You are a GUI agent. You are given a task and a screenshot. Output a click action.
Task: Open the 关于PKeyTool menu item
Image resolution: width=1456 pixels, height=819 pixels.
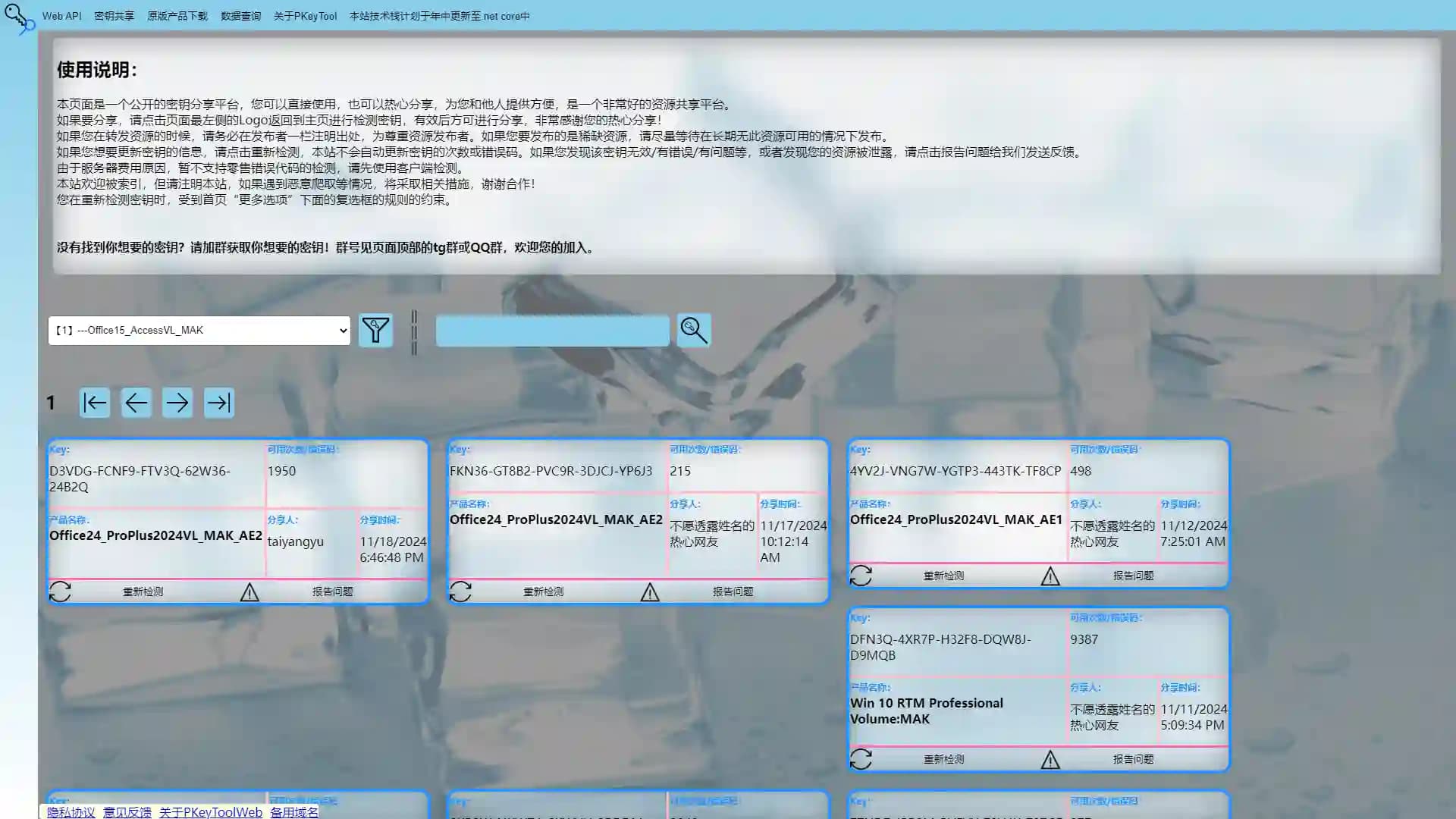click(x=305, y=16)
